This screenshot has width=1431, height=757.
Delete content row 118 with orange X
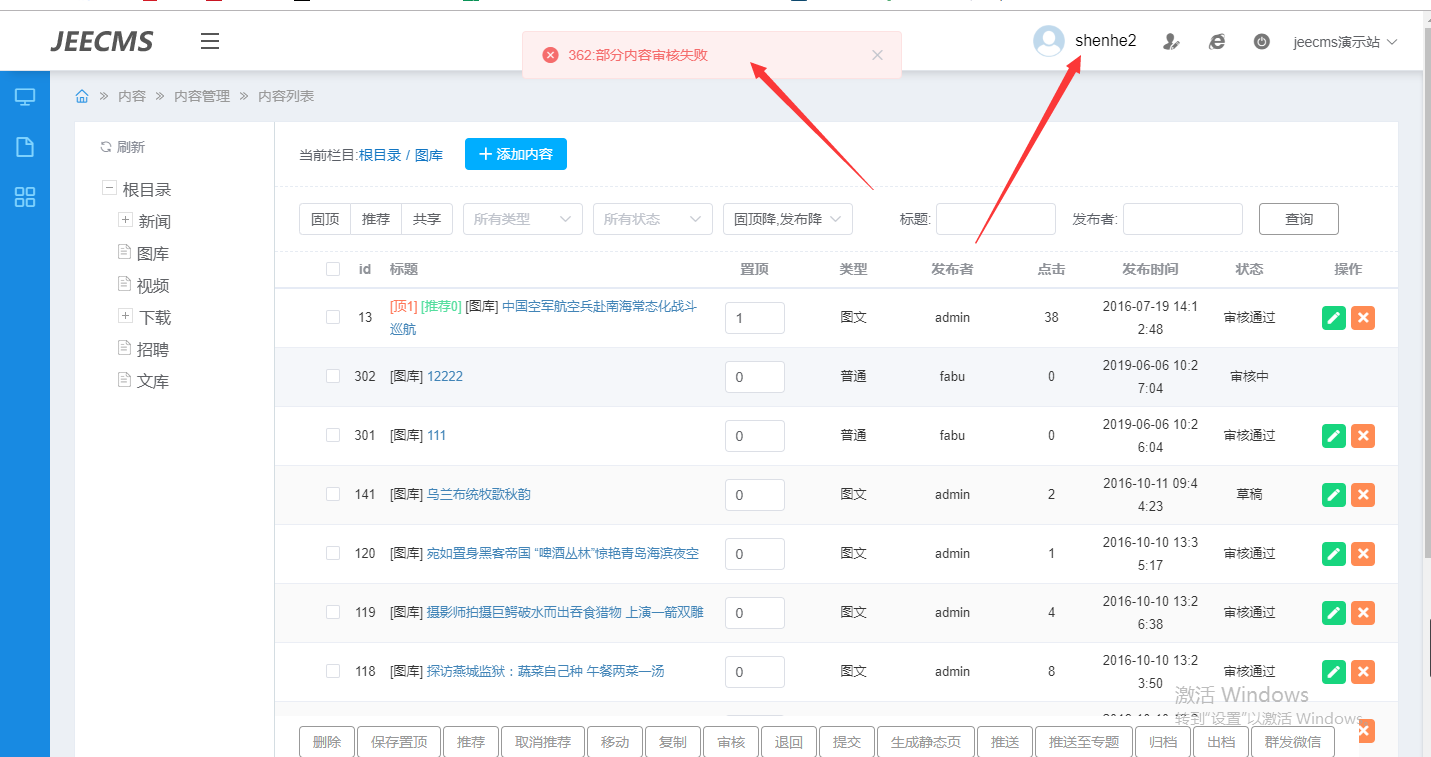[1363, 672]
